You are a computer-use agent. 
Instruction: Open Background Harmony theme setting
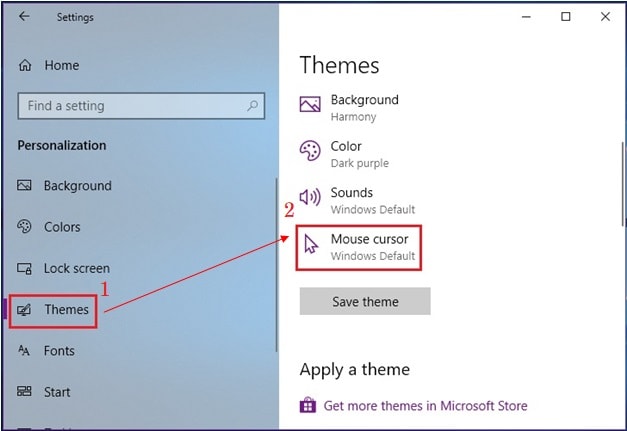(x=349, y=108)
